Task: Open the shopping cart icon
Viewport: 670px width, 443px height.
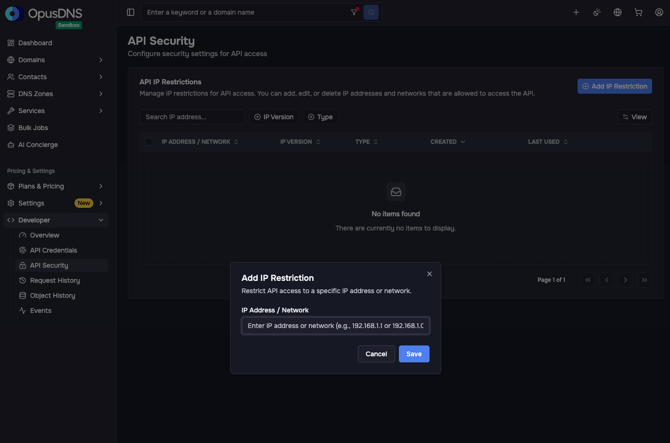Action: [x=638, y=12]
